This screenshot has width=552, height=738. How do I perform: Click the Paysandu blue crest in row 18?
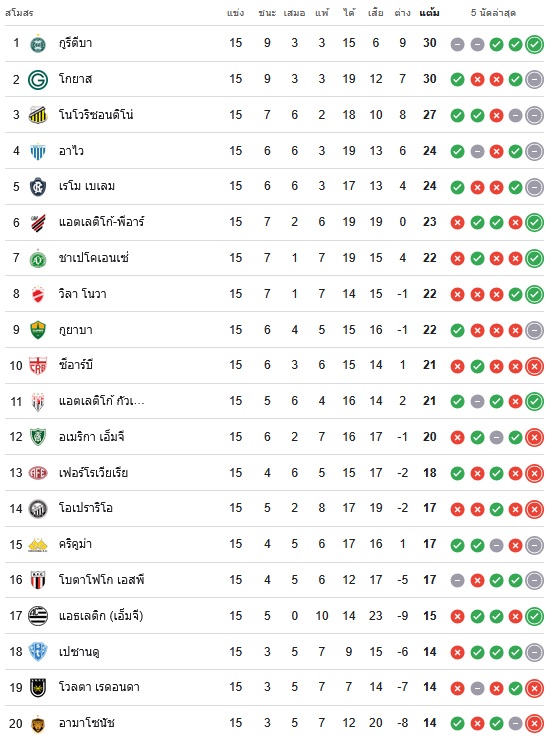pyautogui.click(x=38, y=652)
